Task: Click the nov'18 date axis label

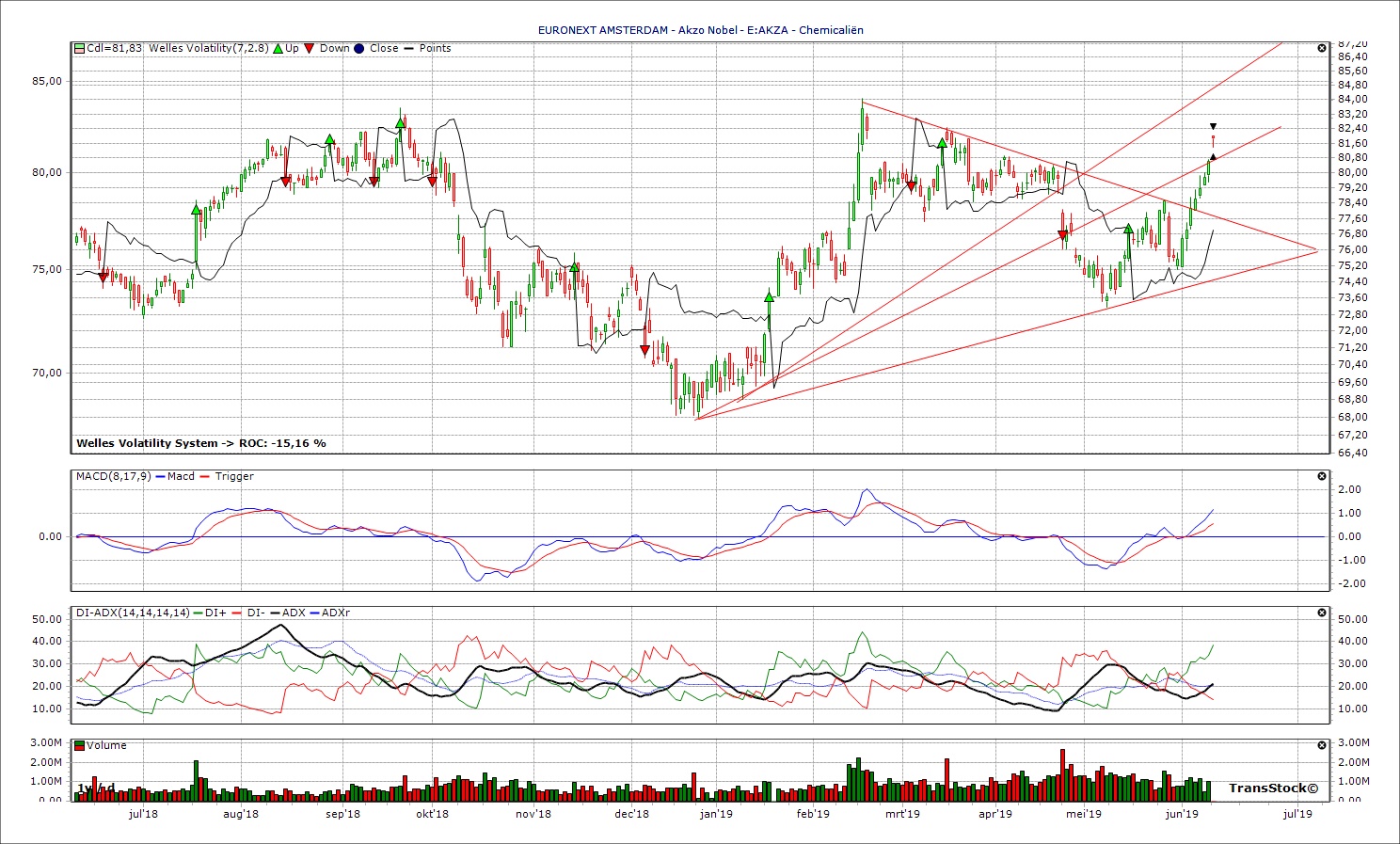Action: (x=533, y=814)
